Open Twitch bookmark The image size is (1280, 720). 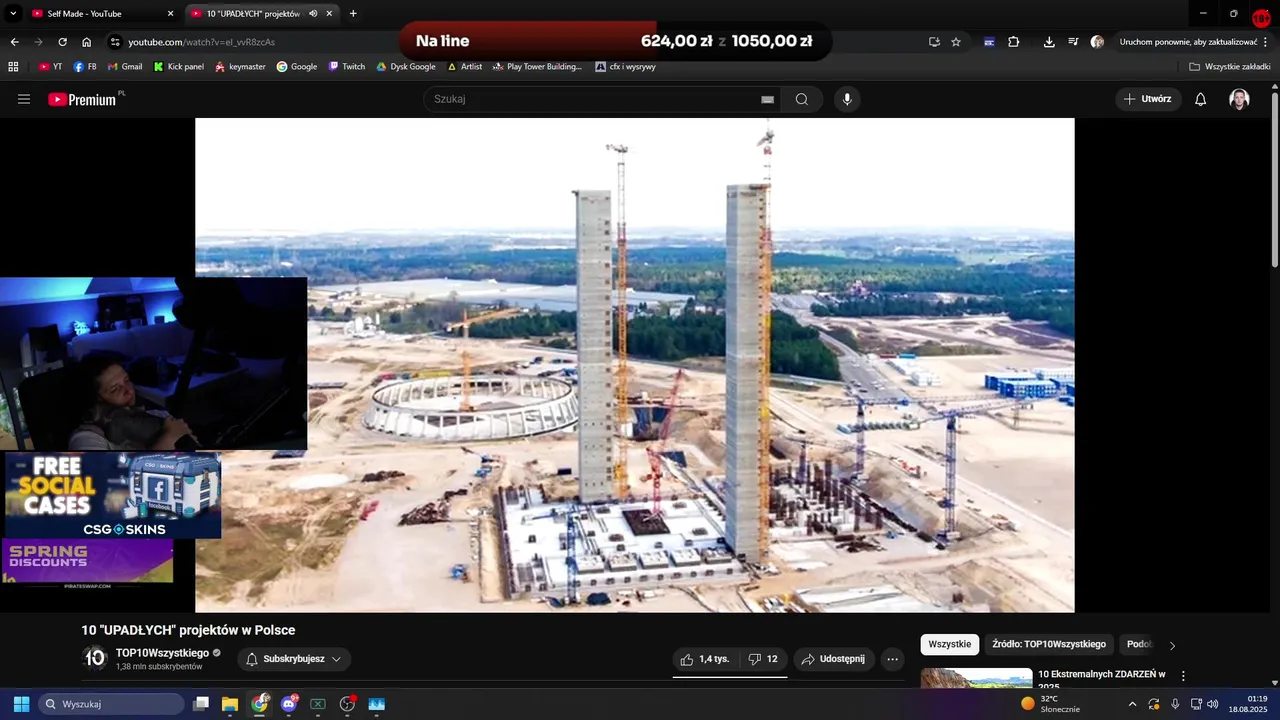(347, 67)
